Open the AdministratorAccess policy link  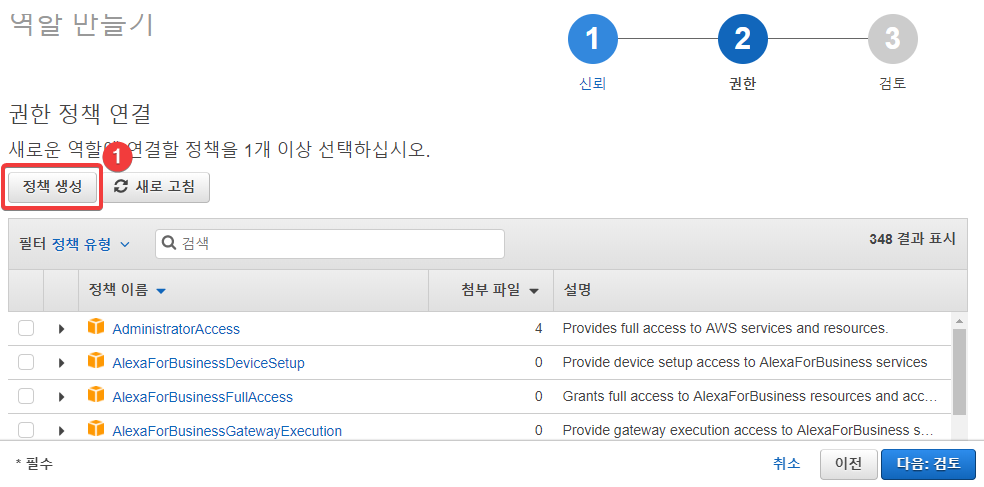[x=176, y=329]
